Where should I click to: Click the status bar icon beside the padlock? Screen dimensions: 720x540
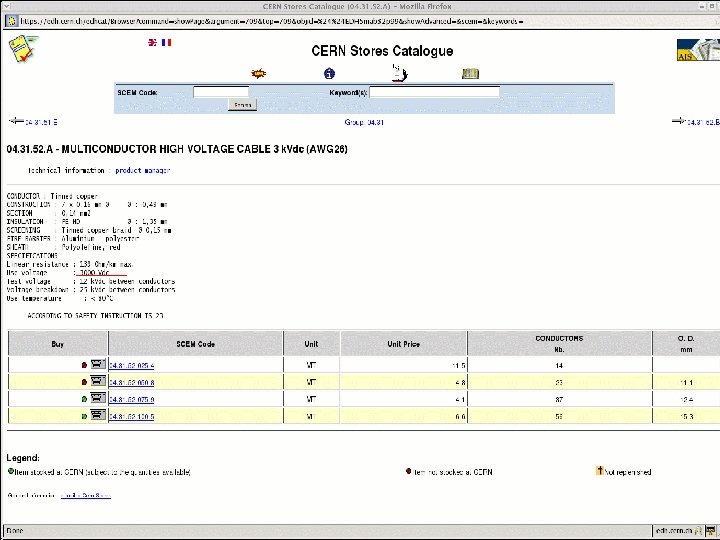click(x=711, y=531)
